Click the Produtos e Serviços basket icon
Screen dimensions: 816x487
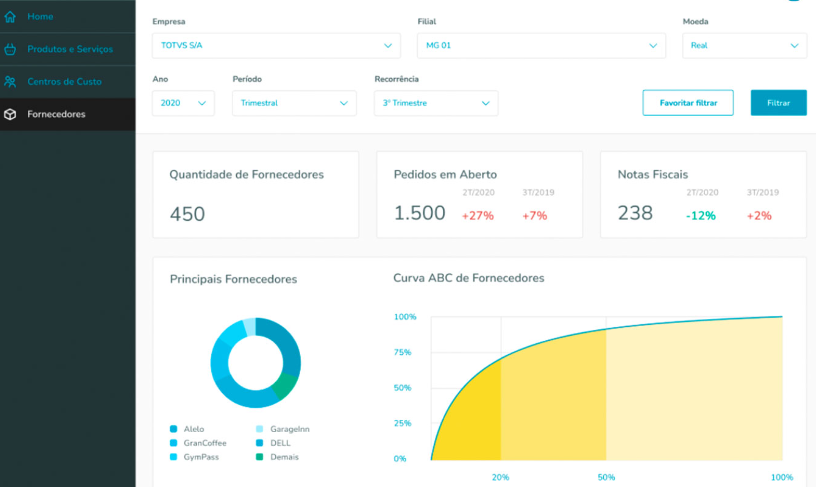coord(10,49)
